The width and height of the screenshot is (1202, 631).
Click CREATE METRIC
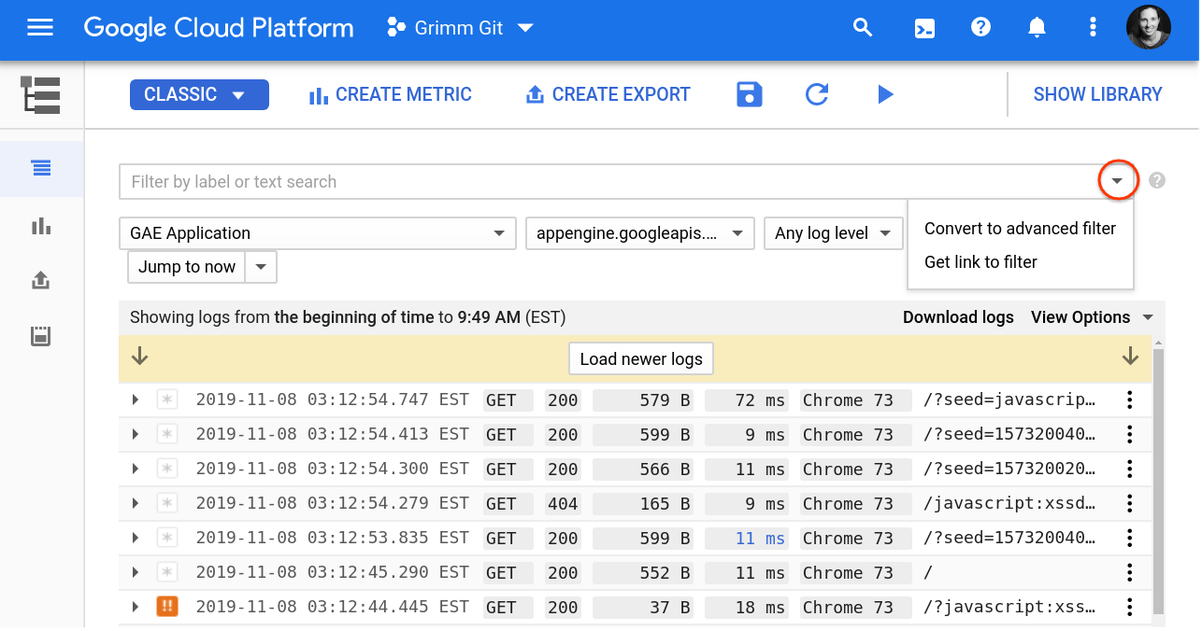[x=390, y=95]
